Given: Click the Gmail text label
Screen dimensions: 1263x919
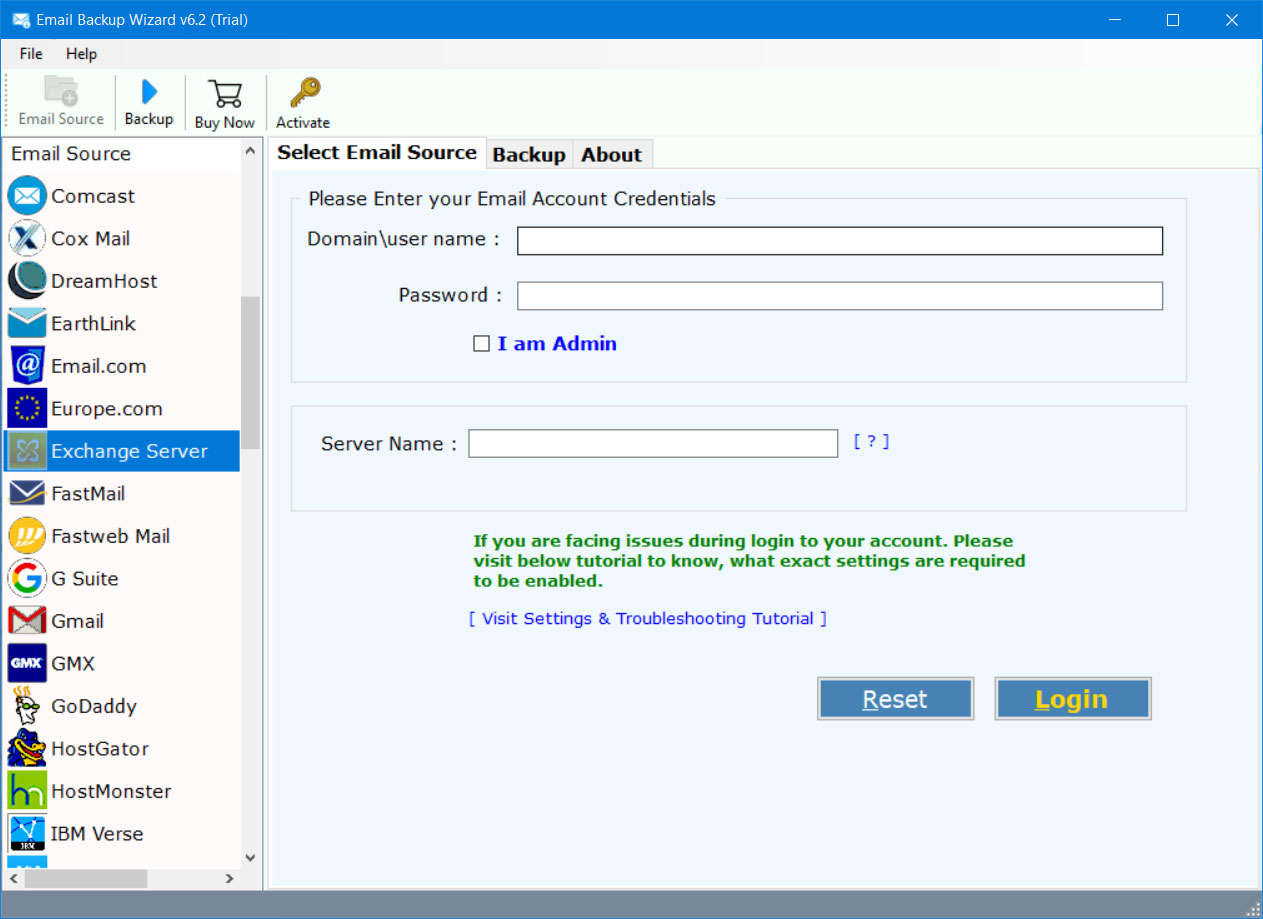Looking at the screenshot, I should pyautogui.click(x=78, y=621).
